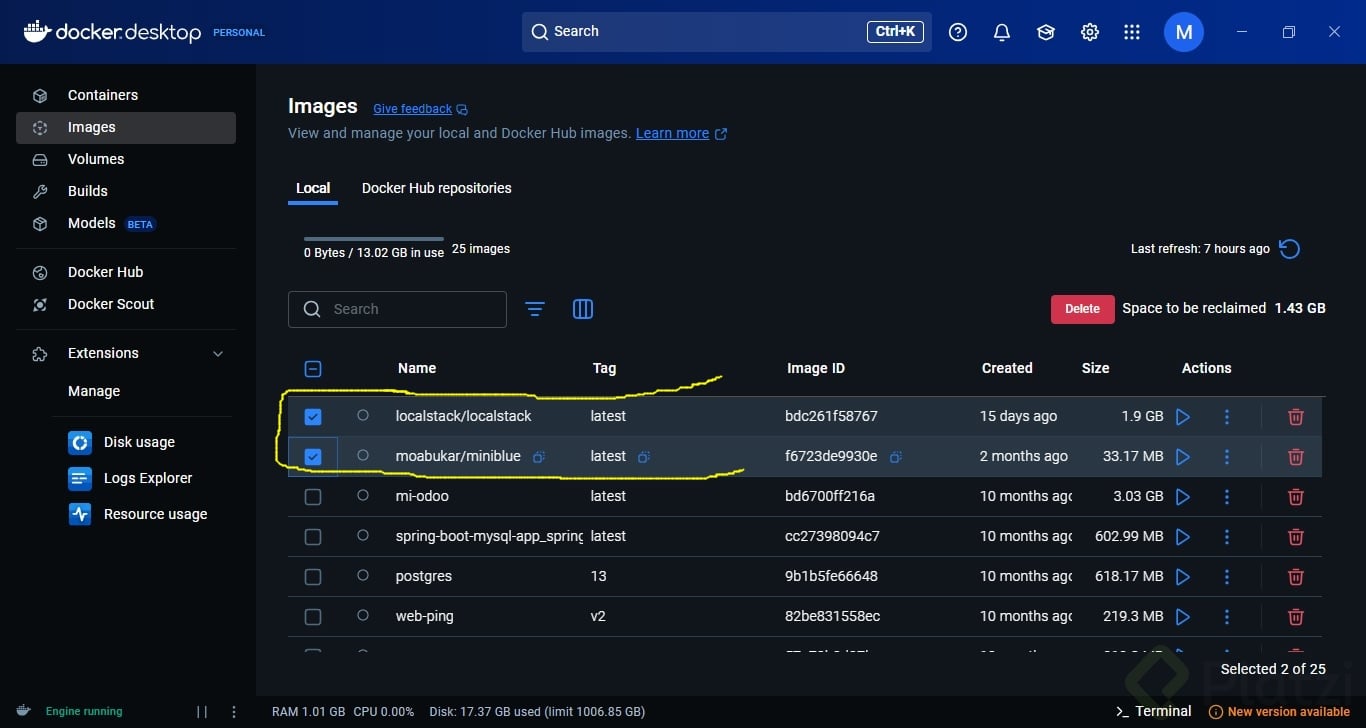Open the filter options icon
Viewport: 1366px width, 728px height.
535,309
